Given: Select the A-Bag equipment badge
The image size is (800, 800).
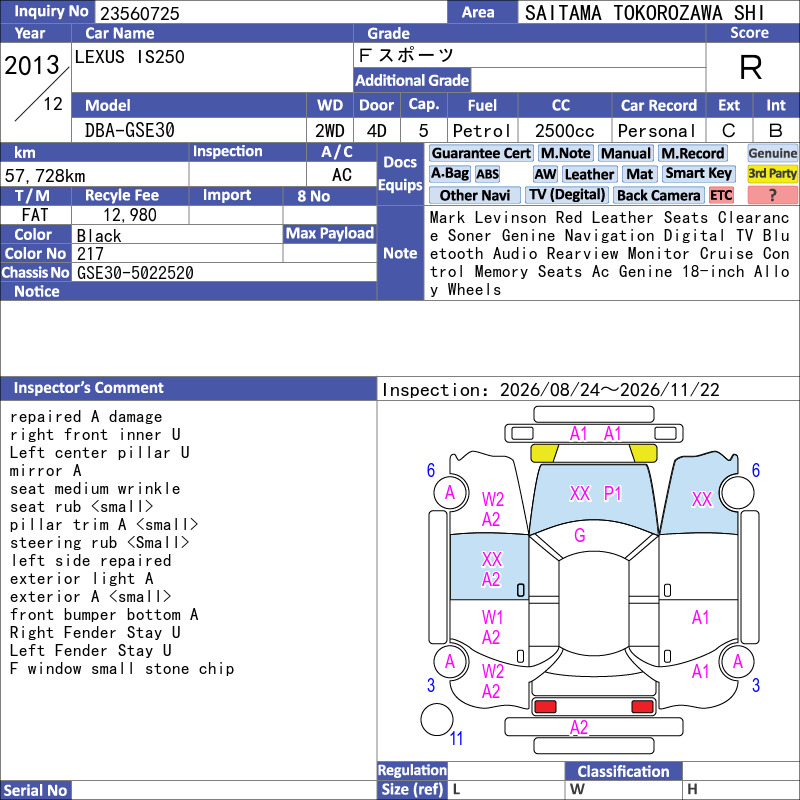Looking at the screenshot, I should pos(449,174).
